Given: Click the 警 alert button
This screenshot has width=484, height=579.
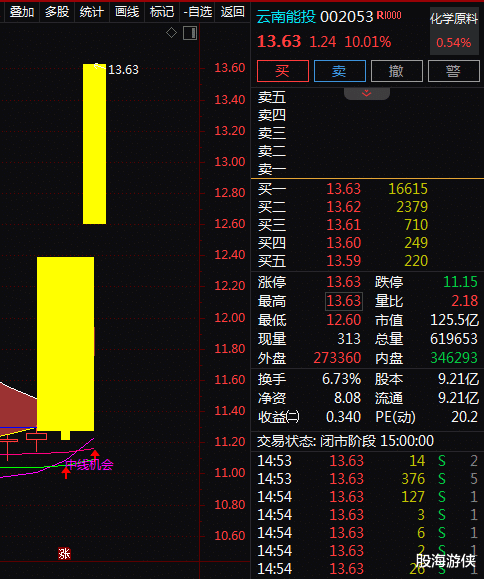Looking at the screenshot, I should click(454, 71).
